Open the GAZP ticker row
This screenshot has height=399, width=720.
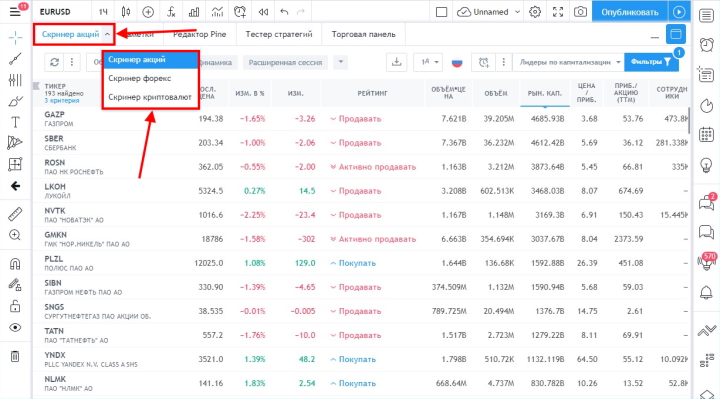pos(360,119)
